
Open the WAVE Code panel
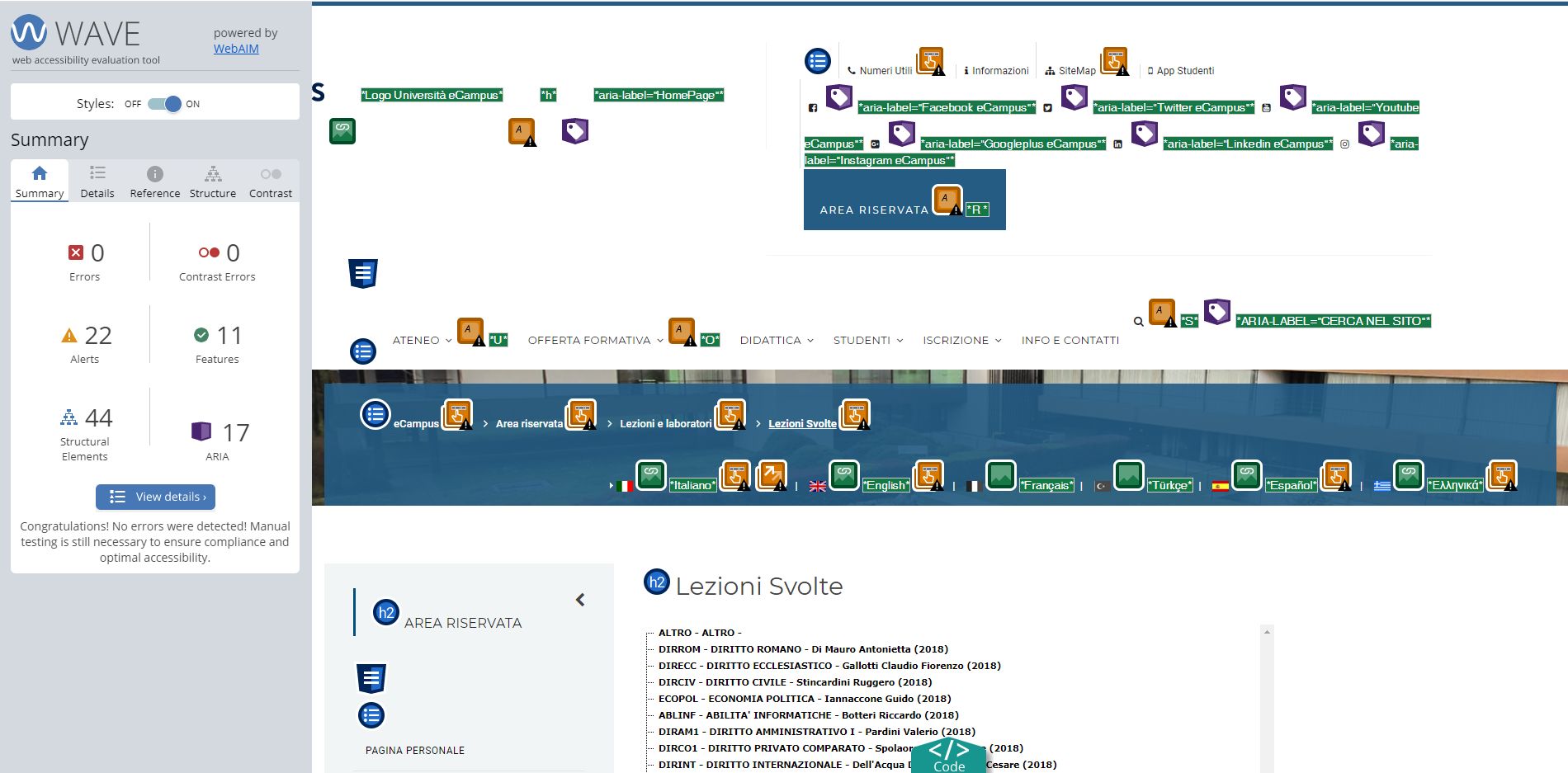pyautogui.click(x=948, y=757)
